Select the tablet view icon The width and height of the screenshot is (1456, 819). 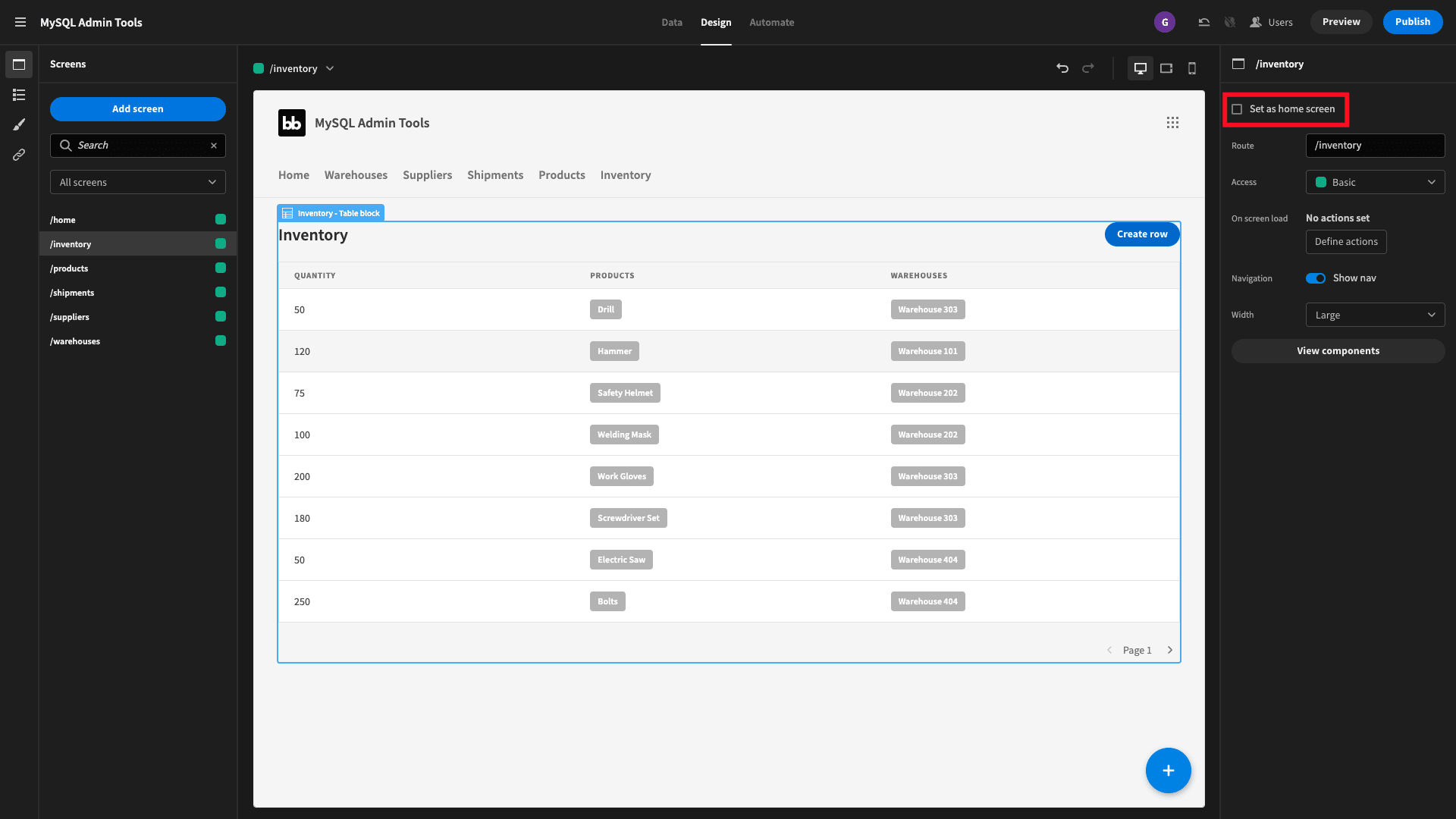1166,68
